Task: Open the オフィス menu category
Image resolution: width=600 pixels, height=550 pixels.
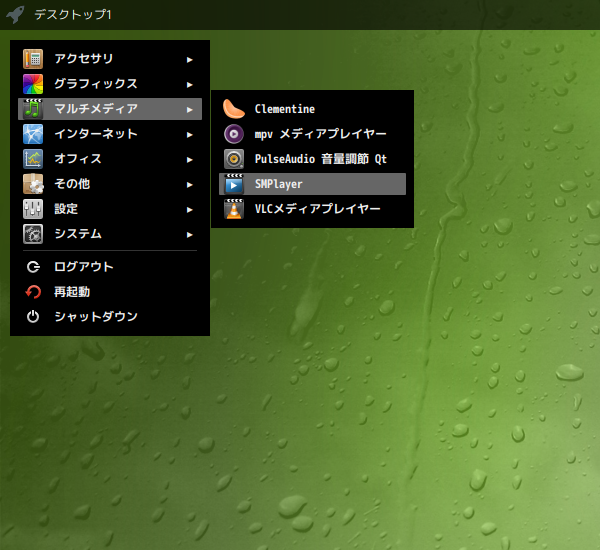Action: [110, 159]
